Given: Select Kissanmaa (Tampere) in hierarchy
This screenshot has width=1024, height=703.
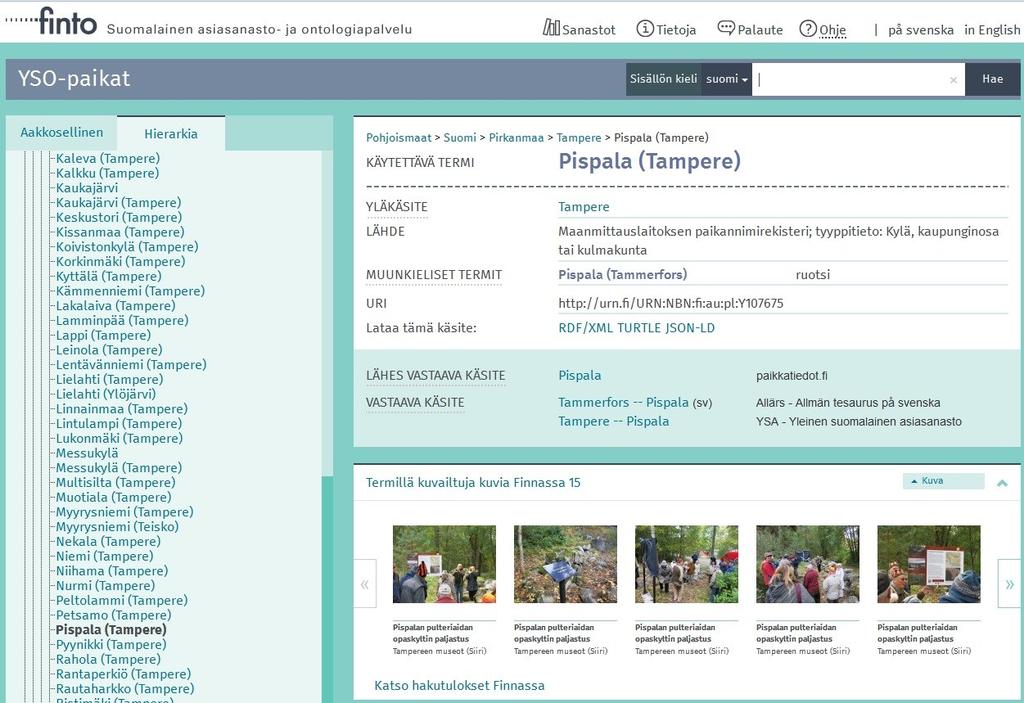Looking at the screenshot, I should [x=120, y=232].
